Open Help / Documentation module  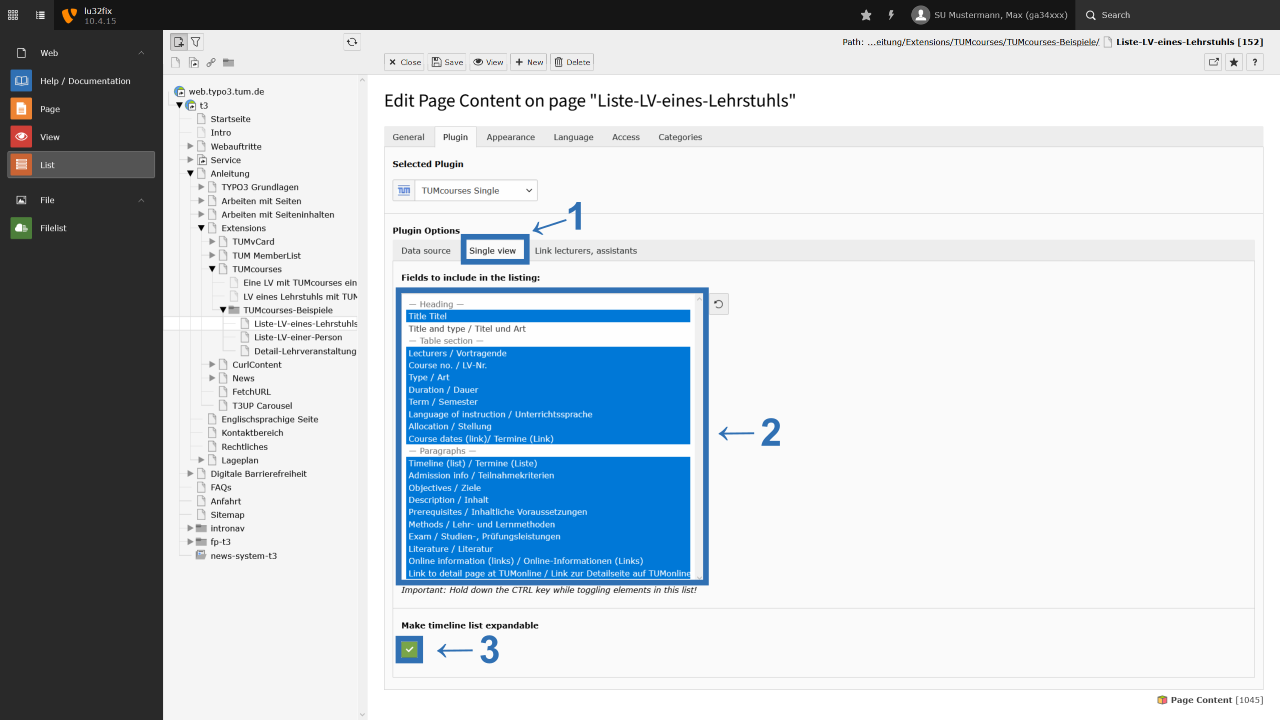[80, 81]
